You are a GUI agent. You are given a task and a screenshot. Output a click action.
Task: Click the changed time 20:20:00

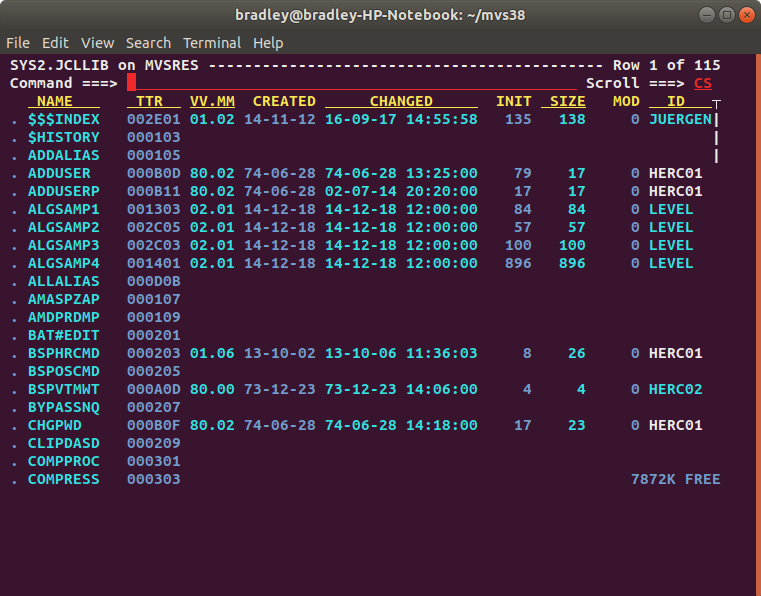(442, 191)
